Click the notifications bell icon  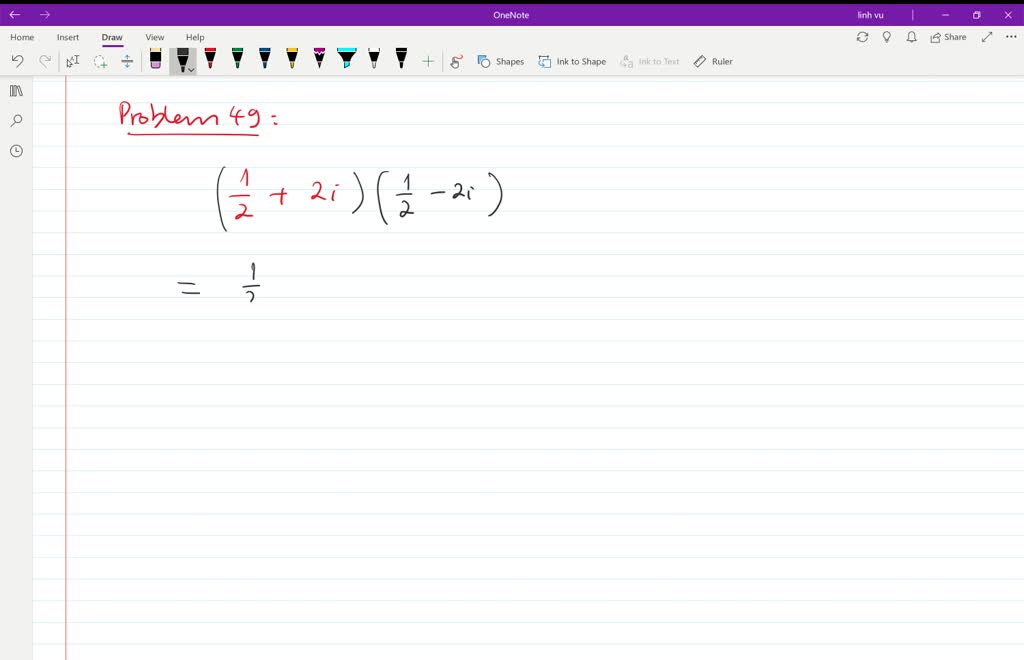point(910,37)
